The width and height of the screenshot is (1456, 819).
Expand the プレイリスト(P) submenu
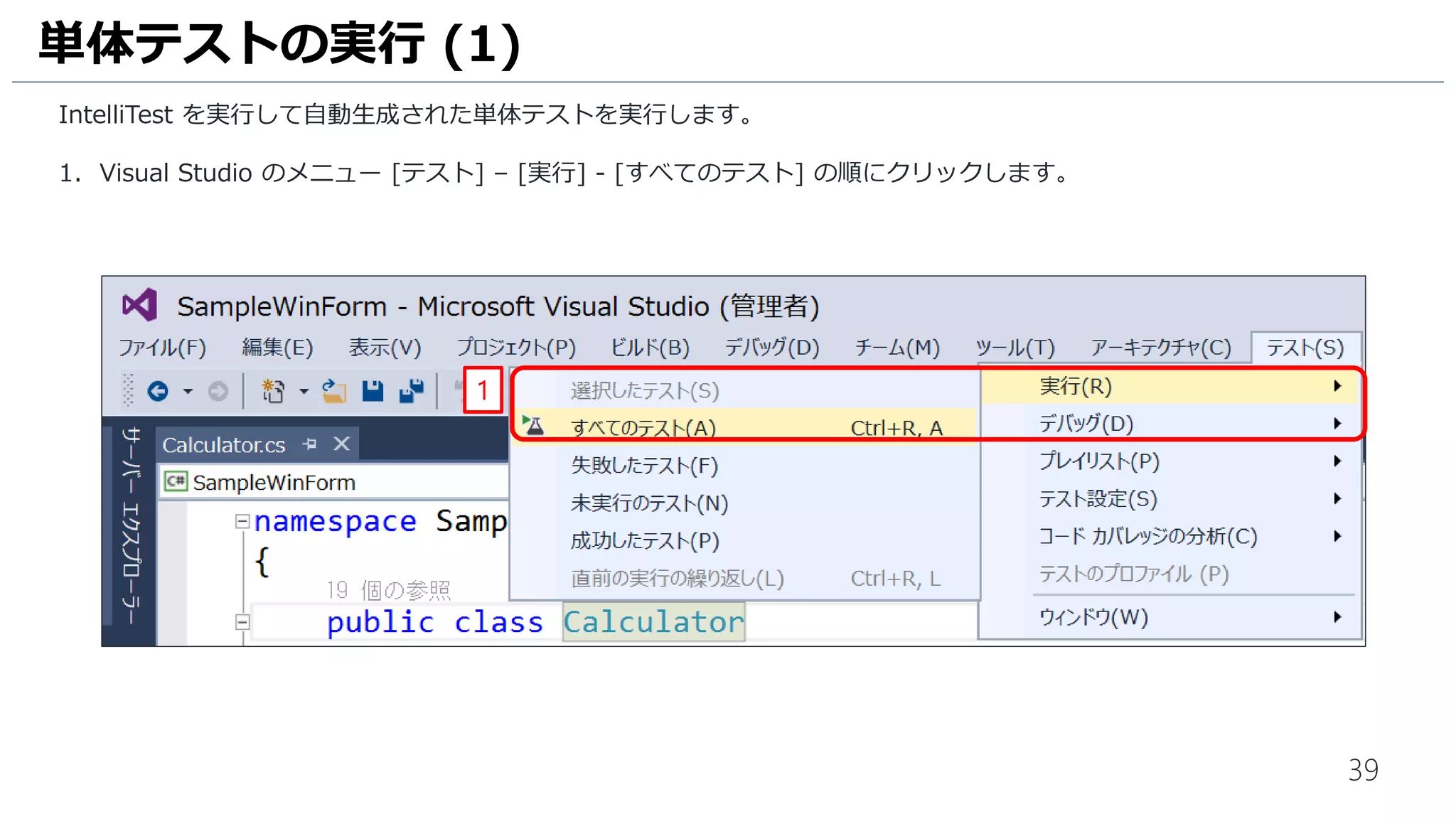(1170, 461)
